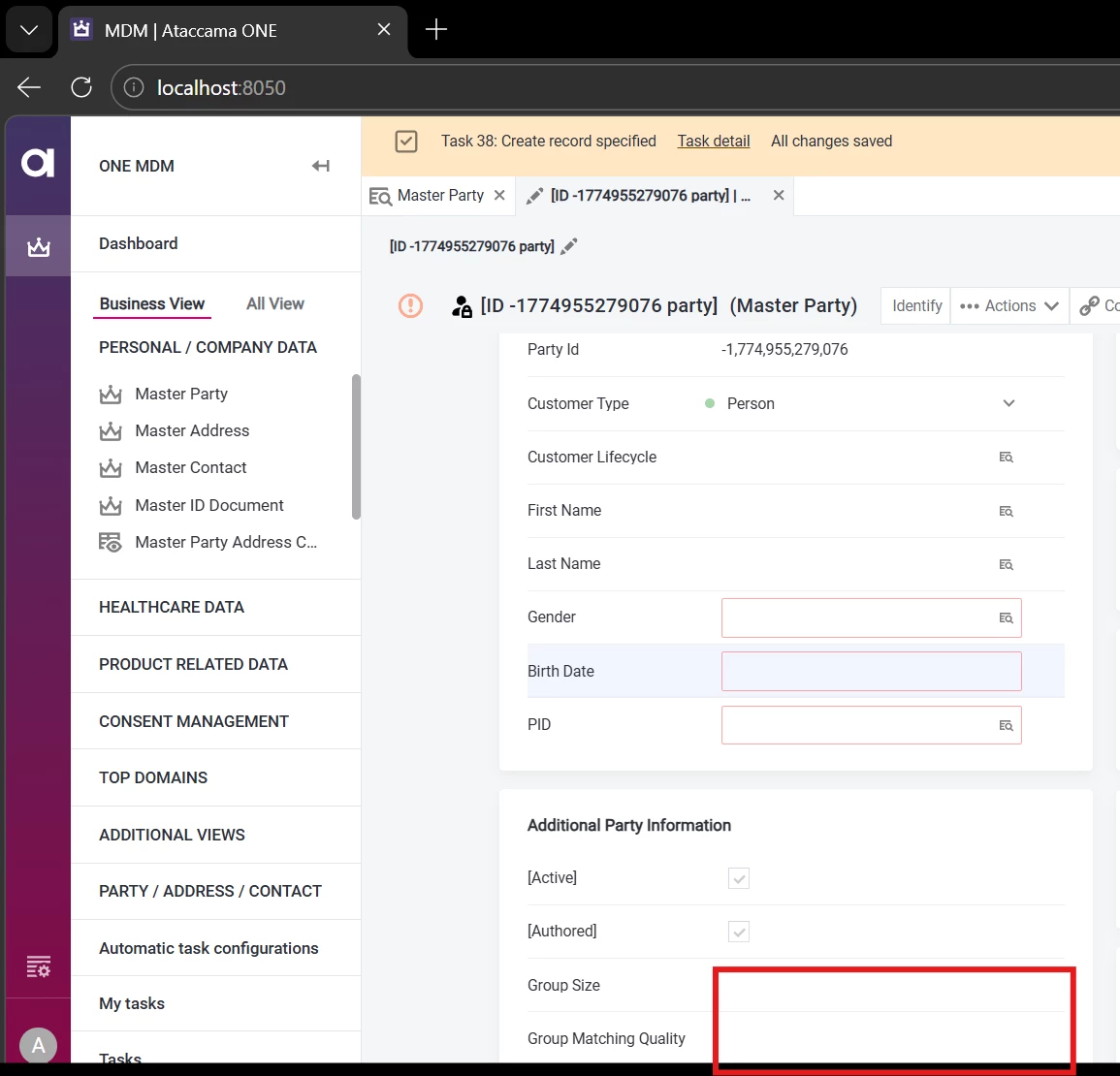Click the Party Id value -1,774,955,279,076

784,349
